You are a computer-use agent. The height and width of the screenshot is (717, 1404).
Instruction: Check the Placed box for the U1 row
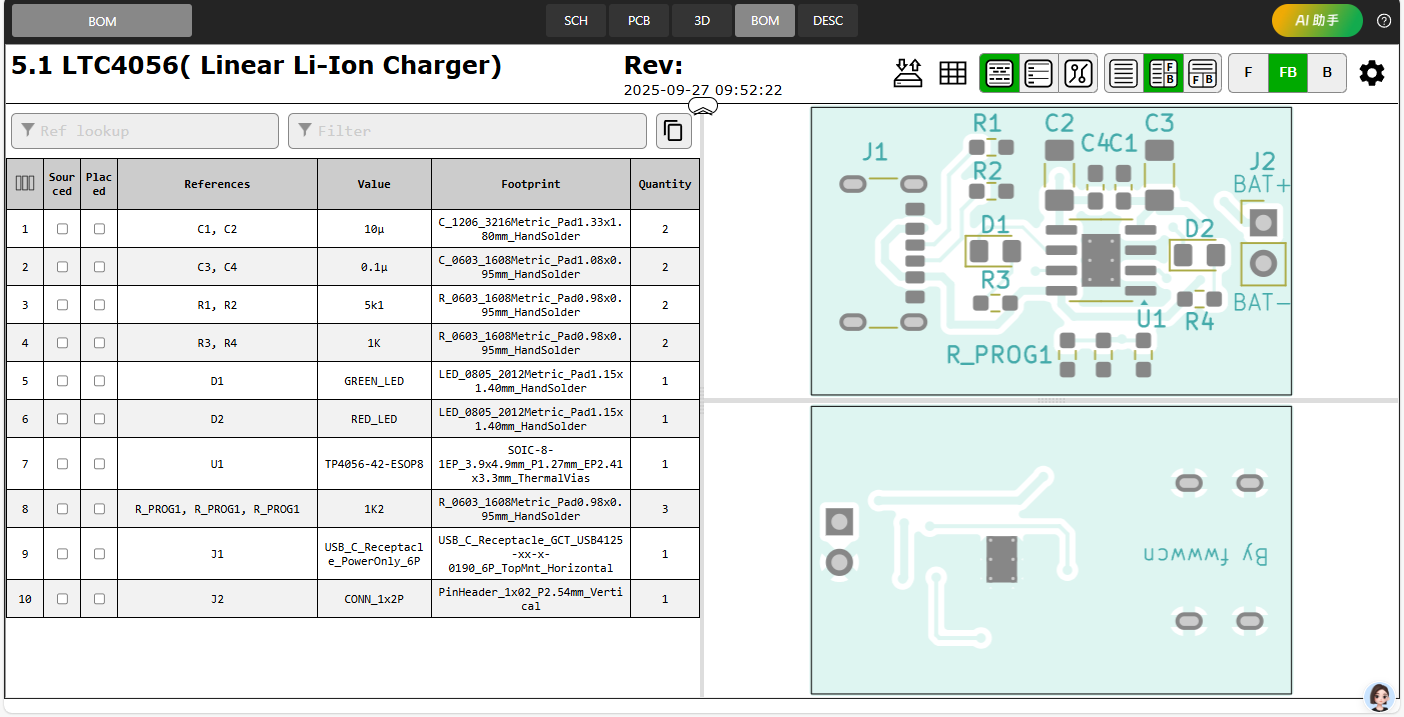[x=99, y=464]
